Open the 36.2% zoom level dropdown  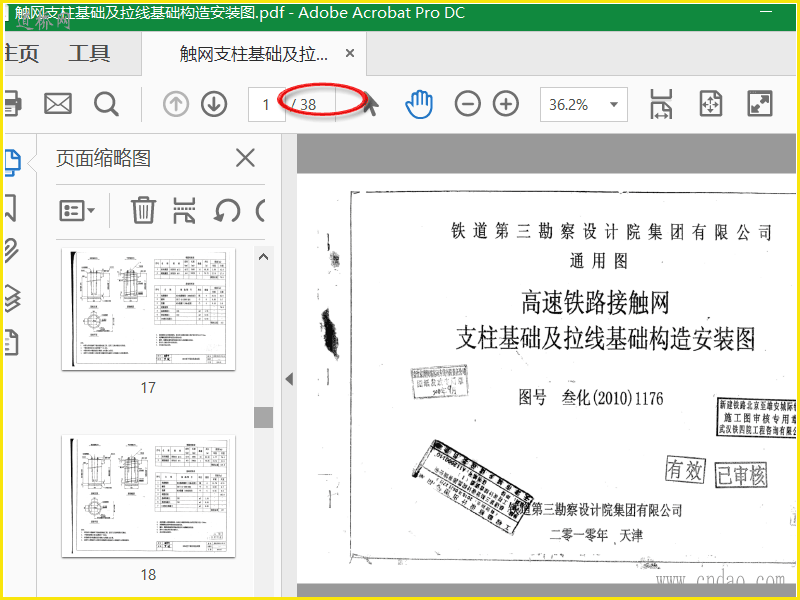584,105
